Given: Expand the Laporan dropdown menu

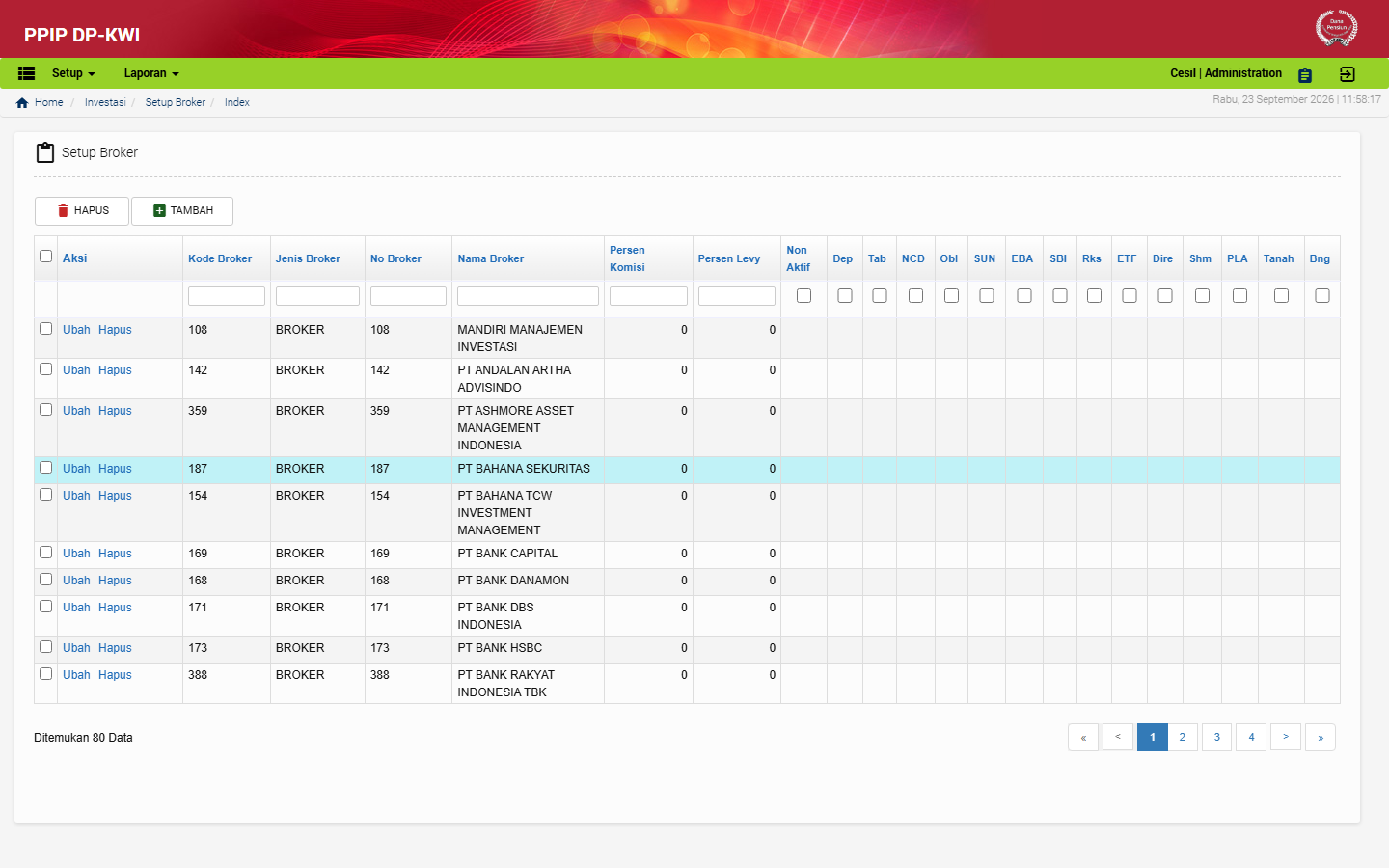Looking at the screenshot, I should tap(151, 73).
